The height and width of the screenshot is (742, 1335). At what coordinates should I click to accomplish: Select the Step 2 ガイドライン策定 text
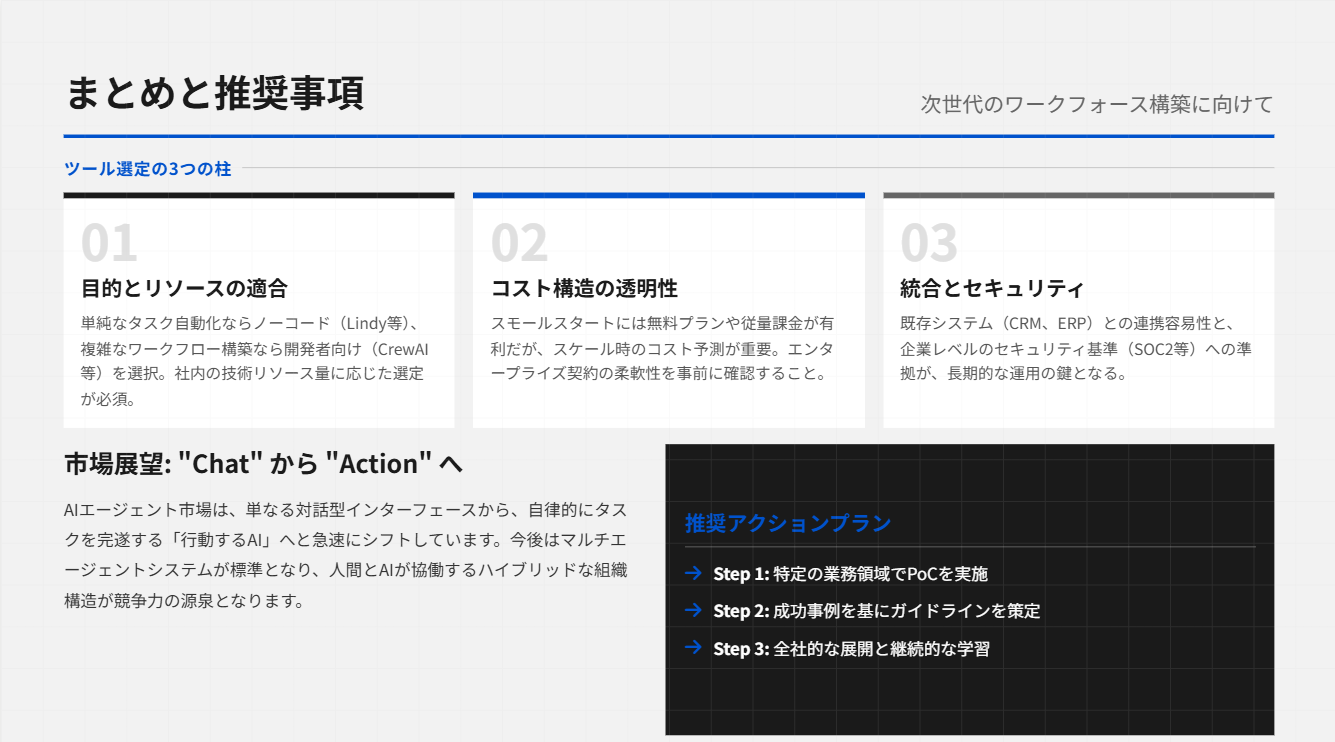tap(876, 610)
